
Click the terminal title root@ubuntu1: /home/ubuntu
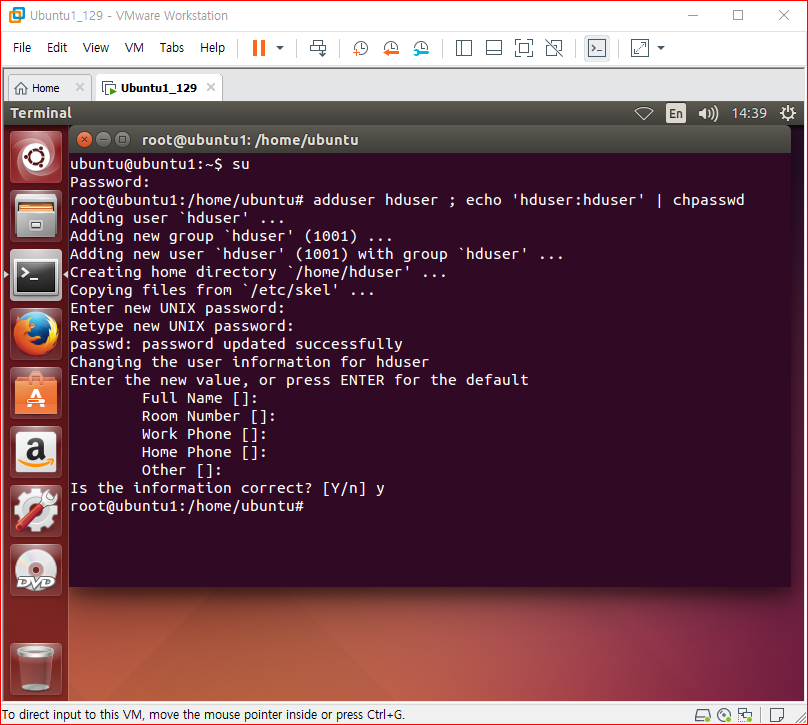pyautogui.click(x=250, y=140)
